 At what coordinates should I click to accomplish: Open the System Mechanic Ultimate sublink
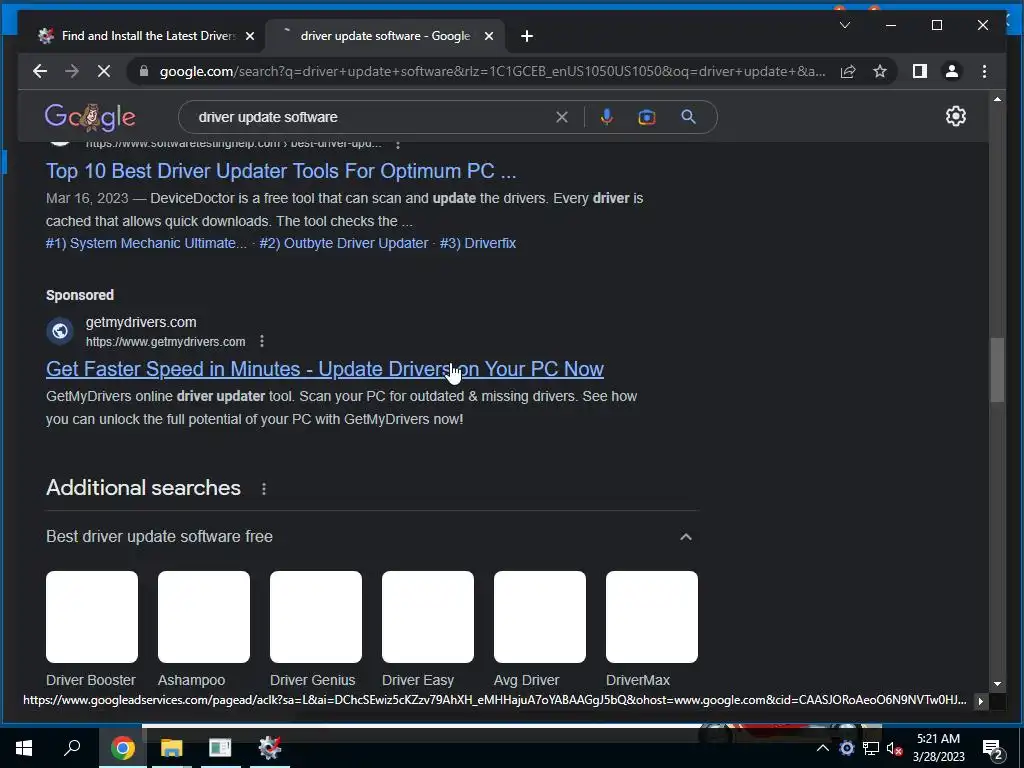(146, 243)
